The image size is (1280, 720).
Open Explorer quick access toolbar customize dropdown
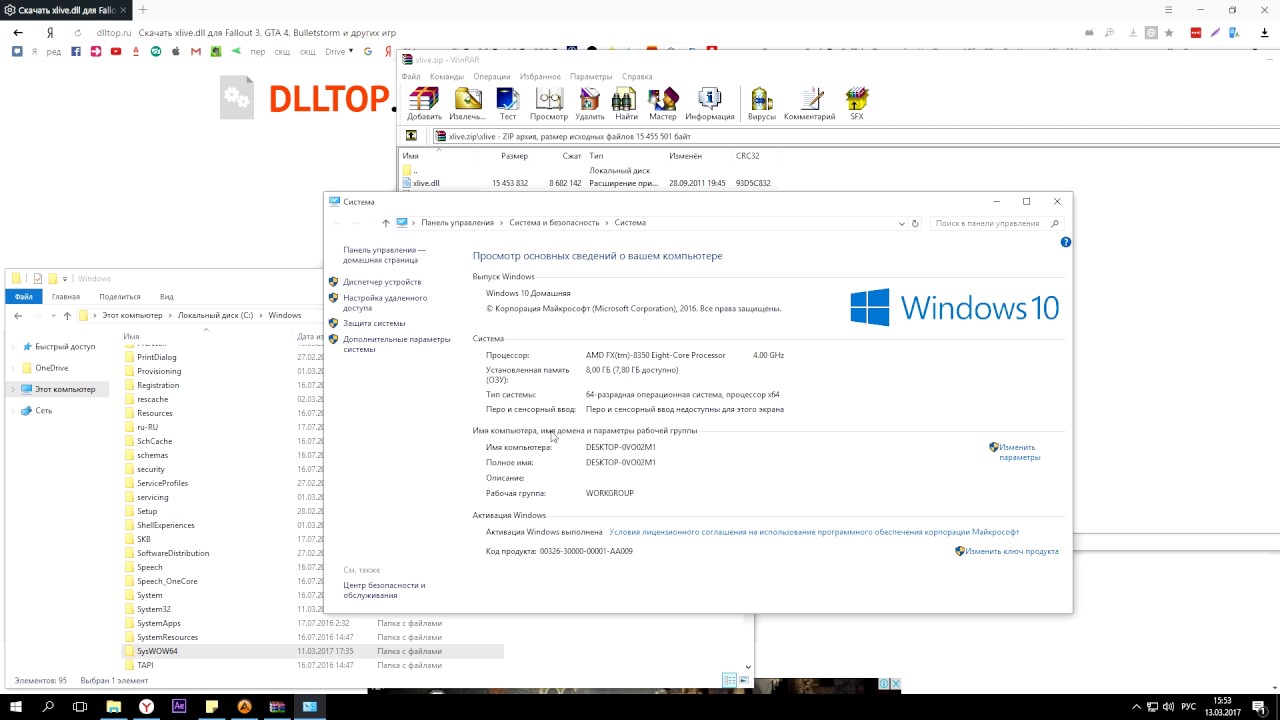[65, 278]
